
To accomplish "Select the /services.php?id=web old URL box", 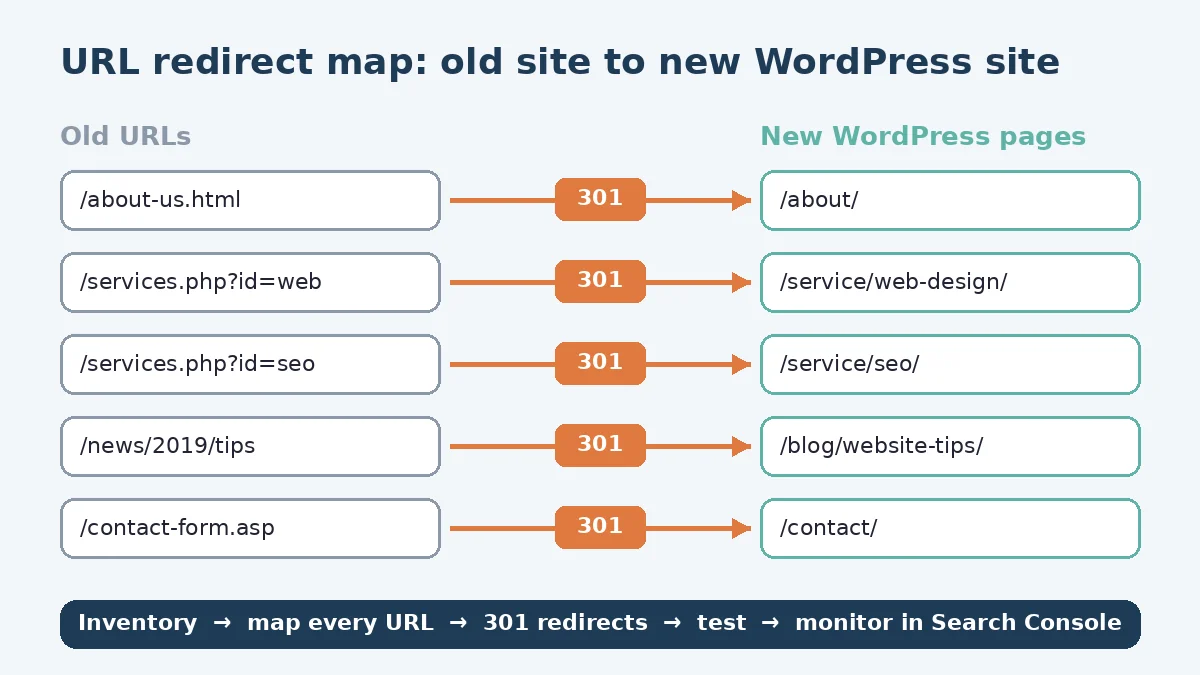I will tap(250, 282).
